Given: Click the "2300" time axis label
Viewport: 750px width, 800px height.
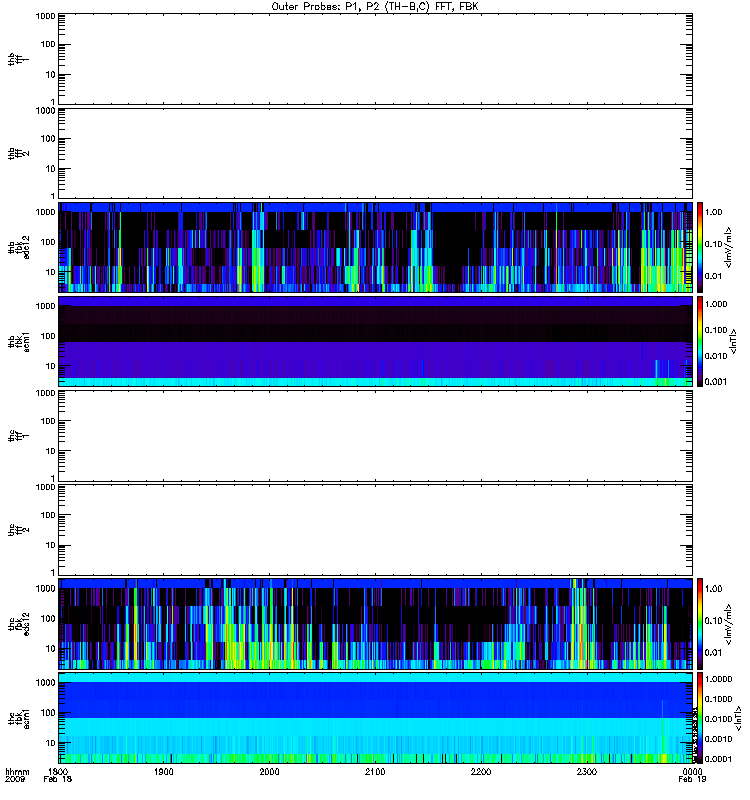Looking at the screenshot, I should pos(587,772).
